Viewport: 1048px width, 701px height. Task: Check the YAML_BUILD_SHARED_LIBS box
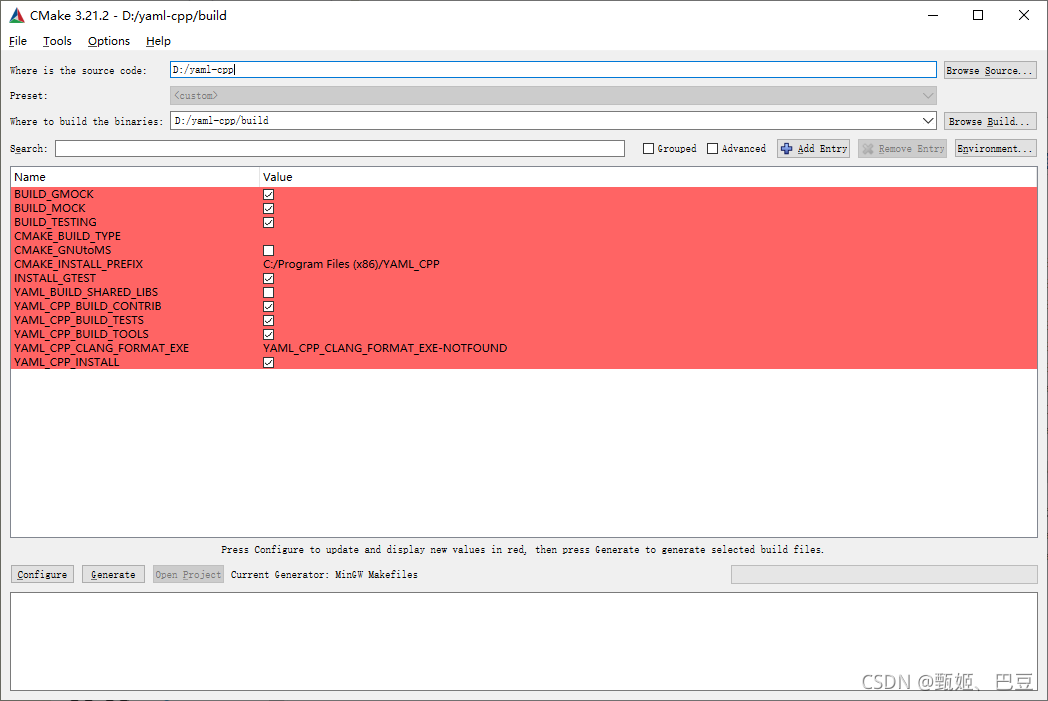point(267,292)
